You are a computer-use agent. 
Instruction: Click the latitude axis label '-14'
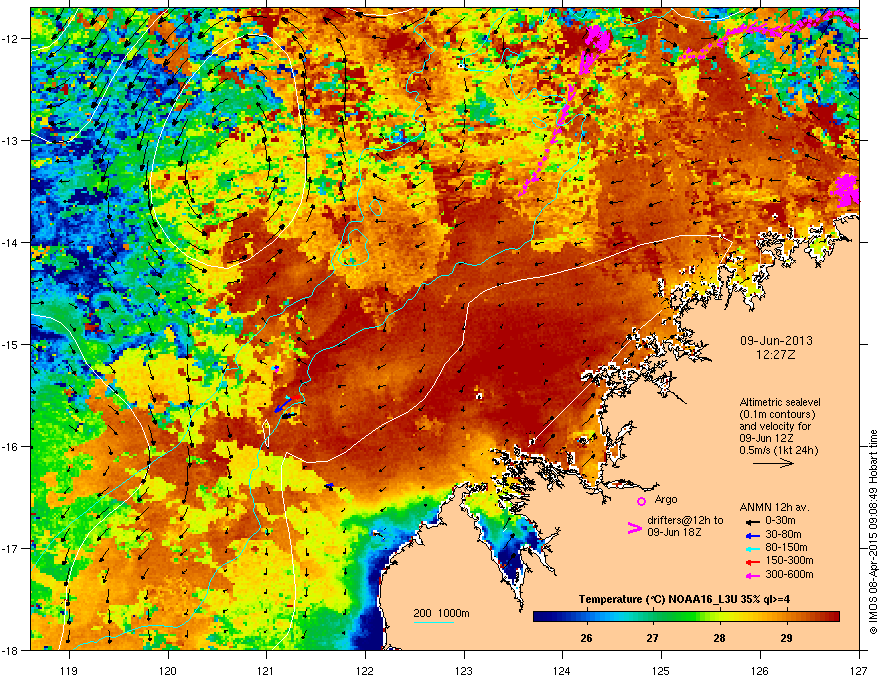(10, 242)
